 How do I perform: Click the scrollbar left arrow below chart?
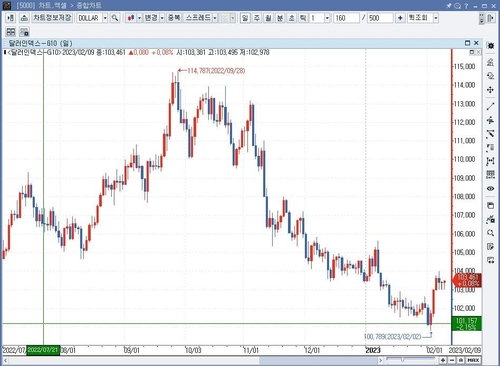[5, 360]
